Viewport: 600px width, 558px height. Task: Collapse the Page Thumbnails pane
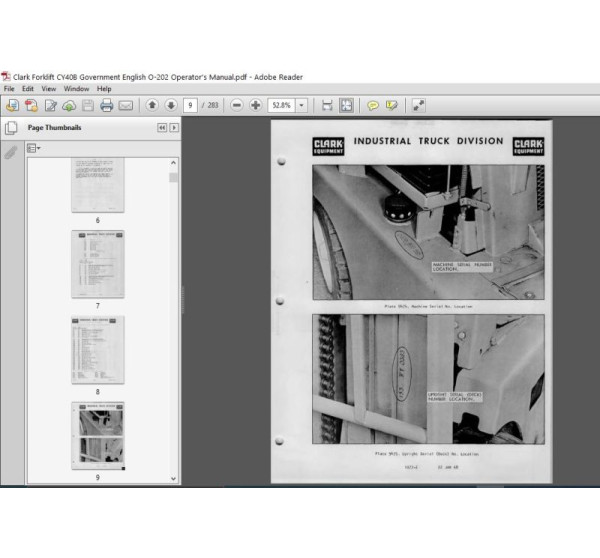(x=161, y=128)
